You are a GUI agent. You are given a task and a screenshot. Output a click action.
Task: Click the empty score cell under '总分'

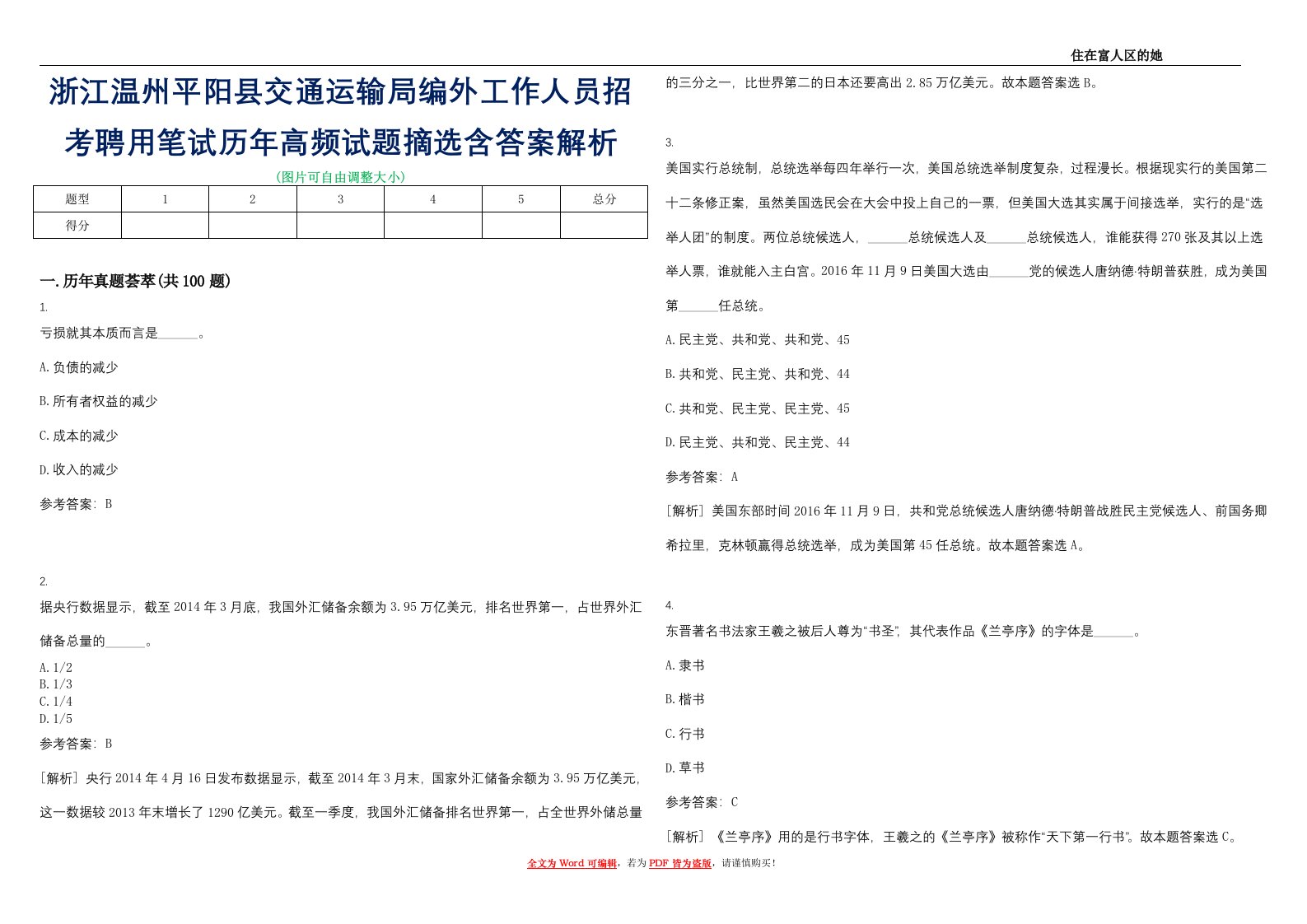604,226
